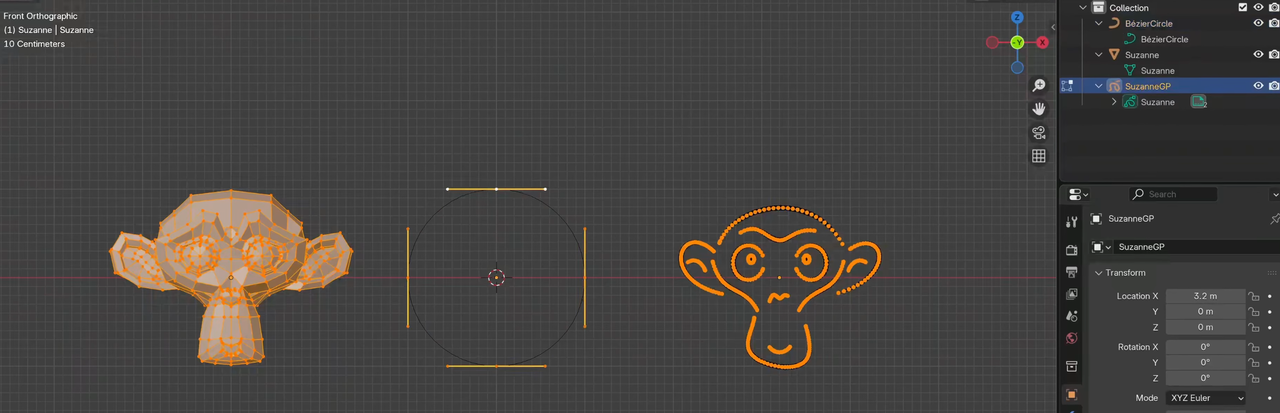This screenshot has height=413, width=1280.
Task: Collapse the BézierCircle tree row
Action: [1098, 23]
